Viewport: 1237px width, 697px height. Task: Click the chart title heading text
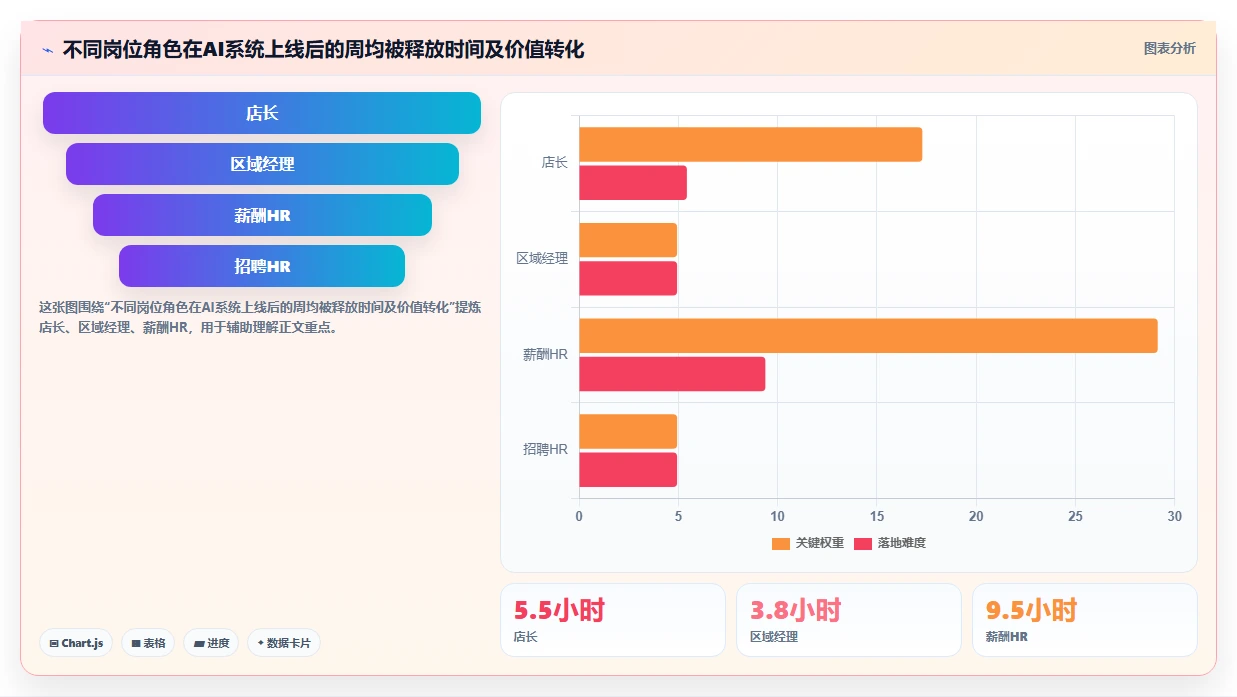pyautogui.click(x=323, y=50)
